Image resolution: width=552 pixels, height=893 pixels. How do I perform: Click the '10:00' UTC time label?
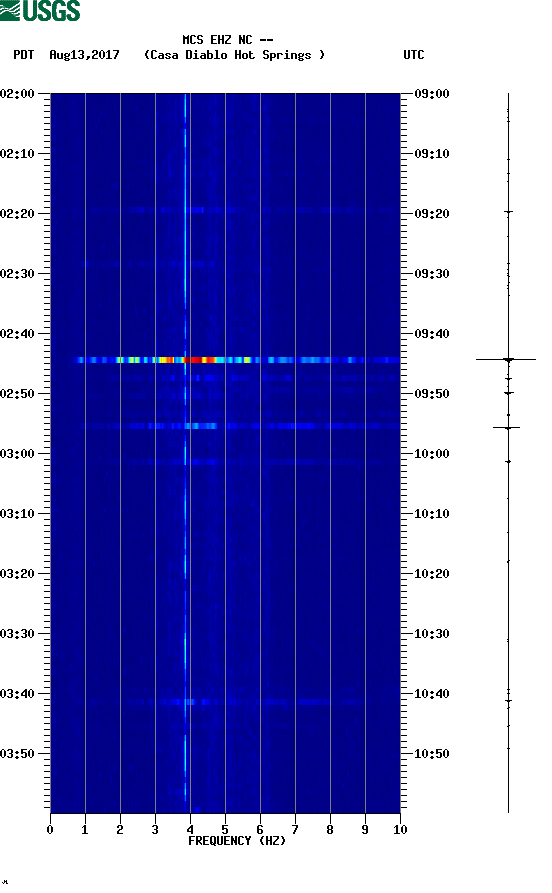pos(432,454)
